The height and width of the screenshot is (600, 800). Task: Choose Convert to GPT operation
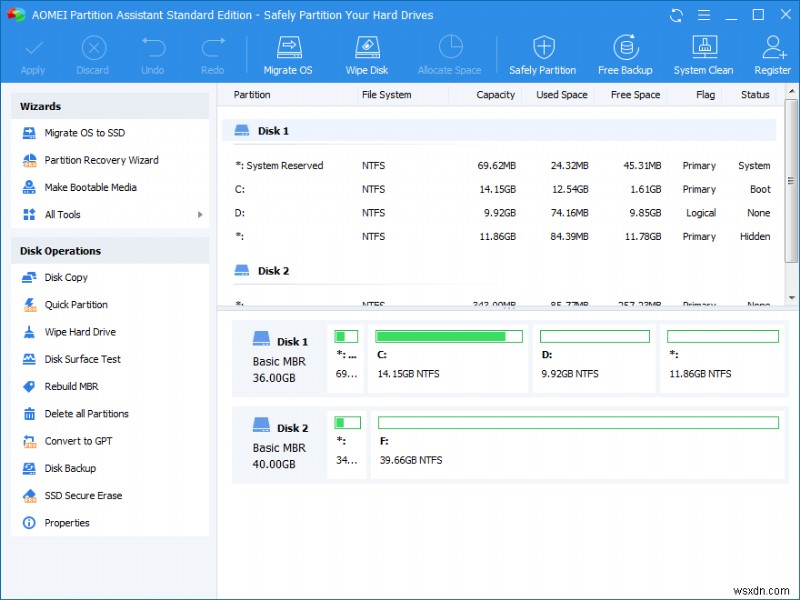[x=78, y=441]
